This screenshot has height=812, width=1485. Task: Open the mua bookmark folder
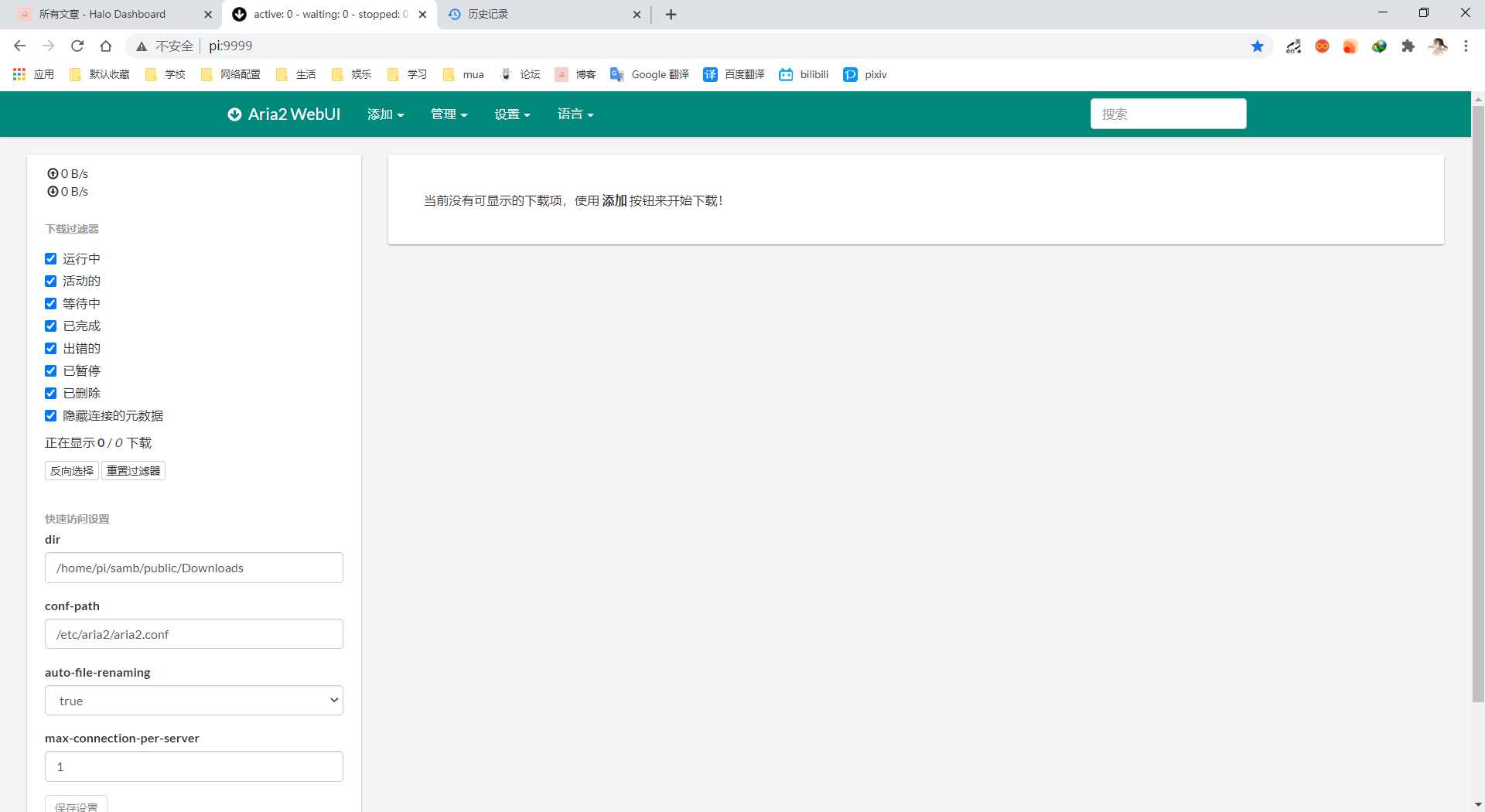[x=463, y=74]
